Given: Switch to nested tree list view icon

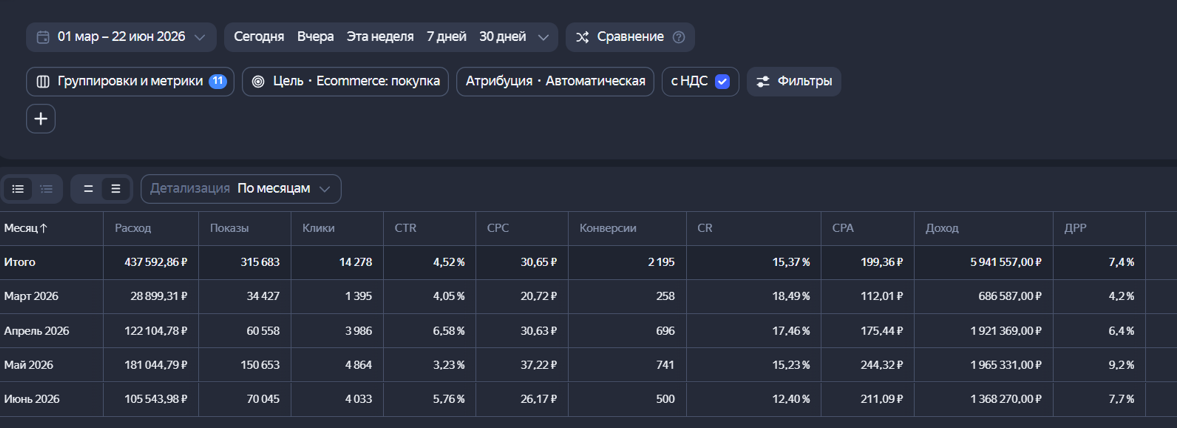Looking at the screenshot, I should (47, 188).
